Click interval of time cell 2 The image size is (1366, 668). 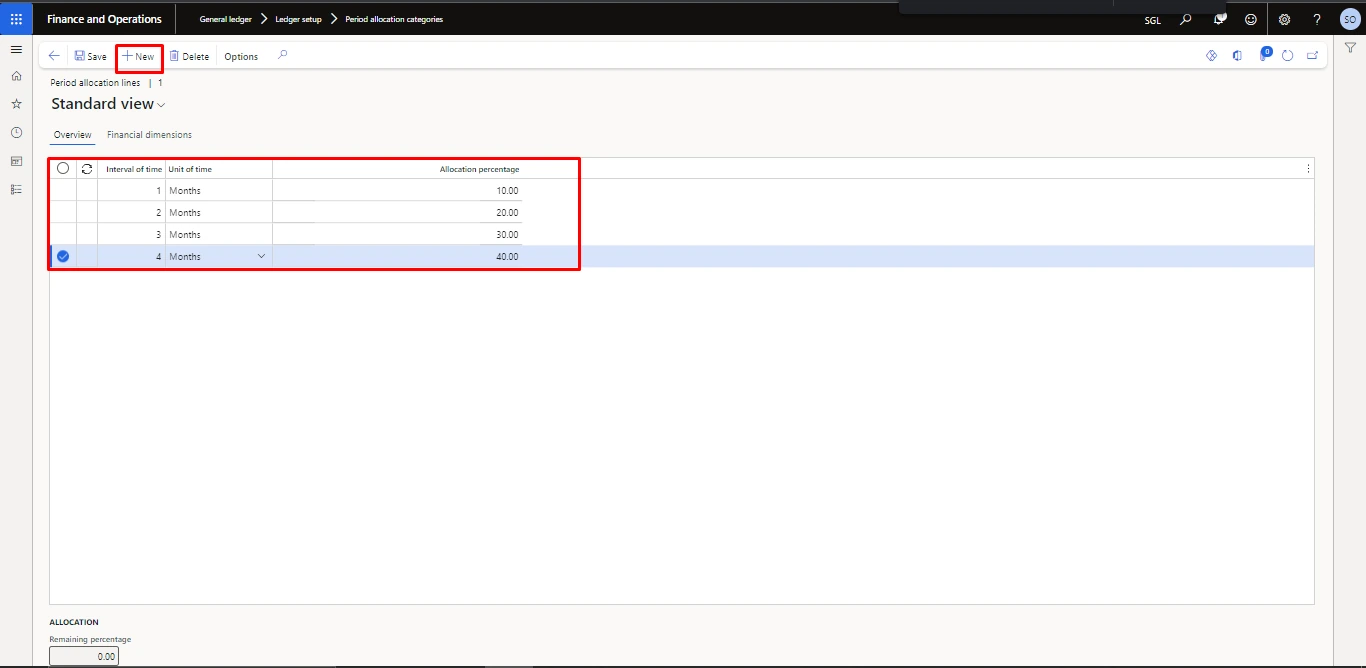[131, 213]
